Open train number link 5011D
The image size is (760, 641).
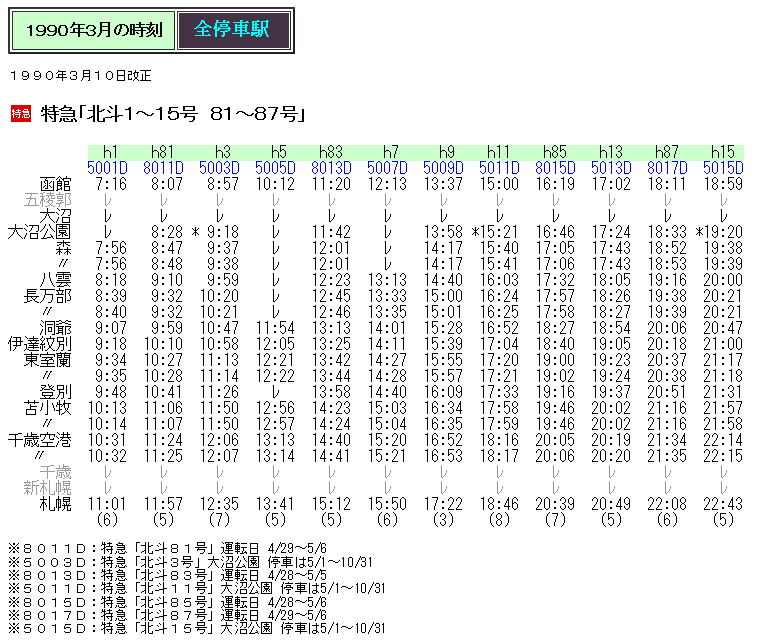pos(499,168)
